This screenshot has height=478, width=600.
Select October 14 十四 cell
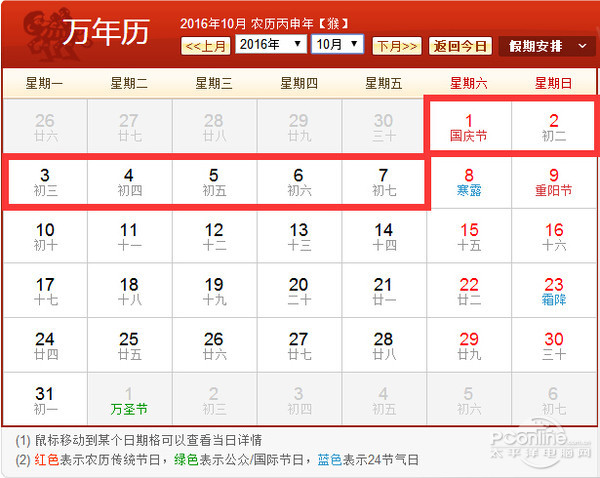[384, 236]
